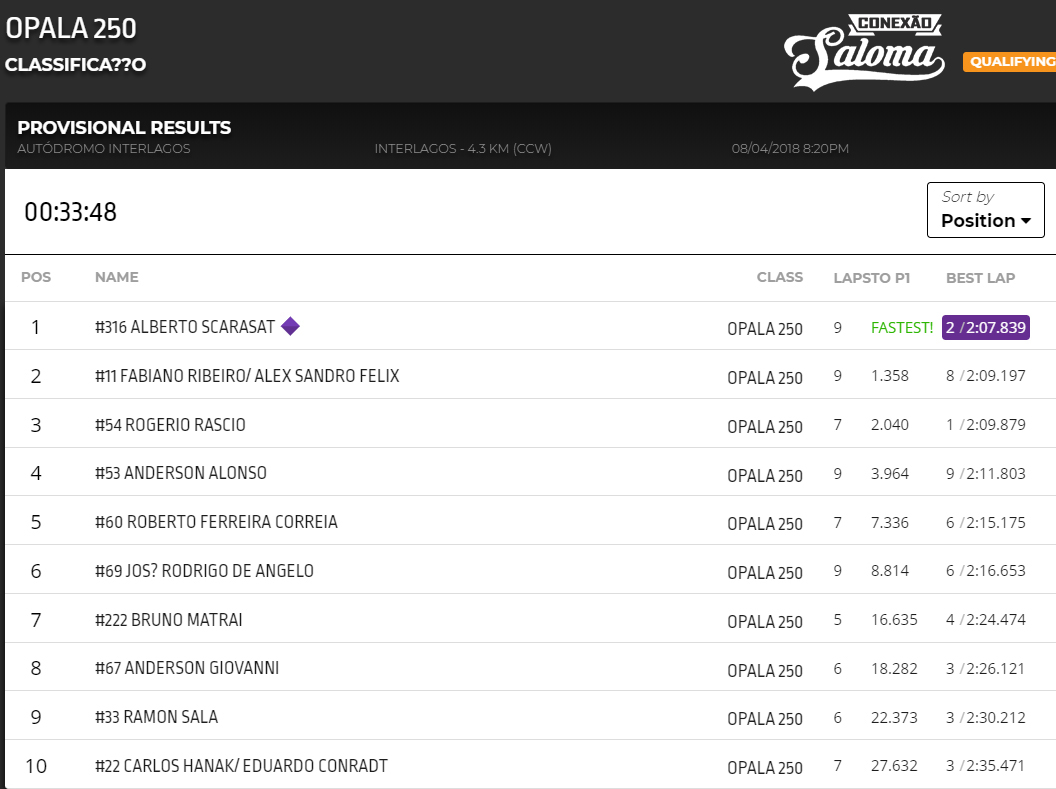Image resolution: width=1056 pixels, height=789 pixels.
Task: Open the Sort by Position dropdown
Action: point(985,210)
